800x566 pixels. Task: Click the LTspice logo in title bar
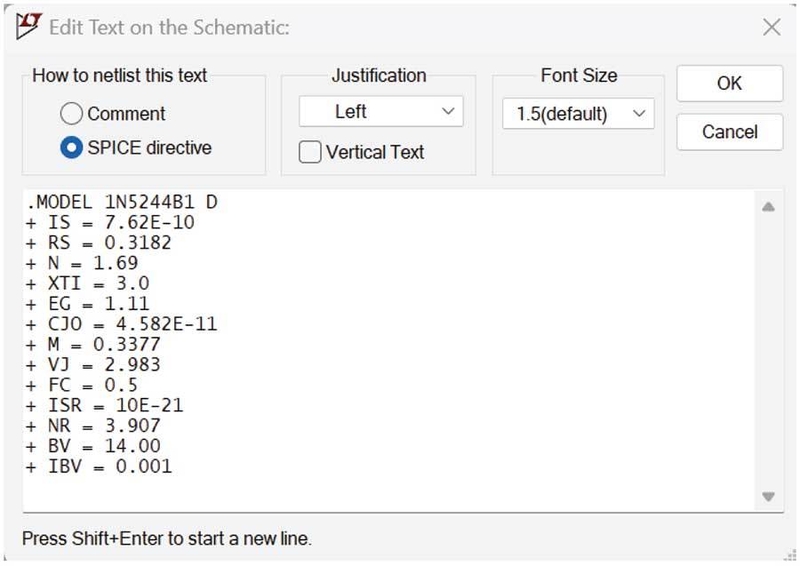point(27,26)
